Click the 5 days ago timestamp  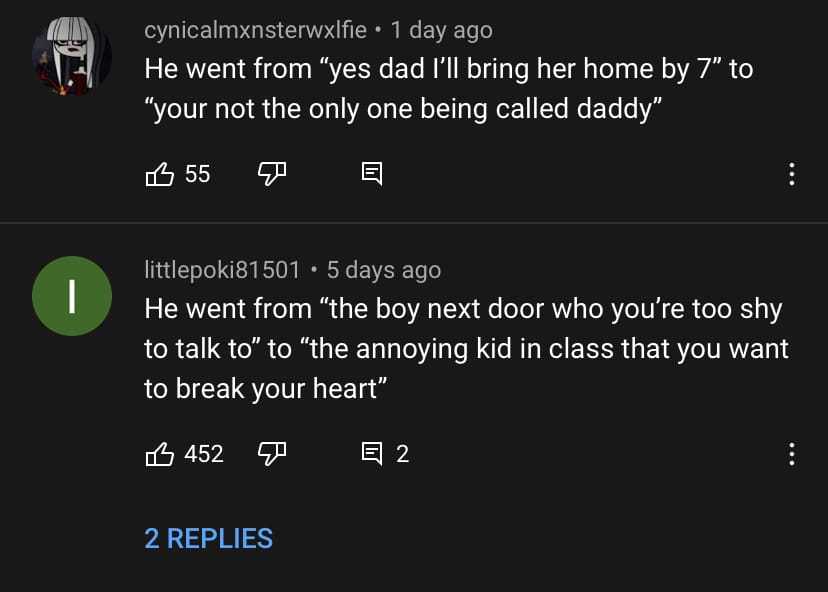coord(384,270)
